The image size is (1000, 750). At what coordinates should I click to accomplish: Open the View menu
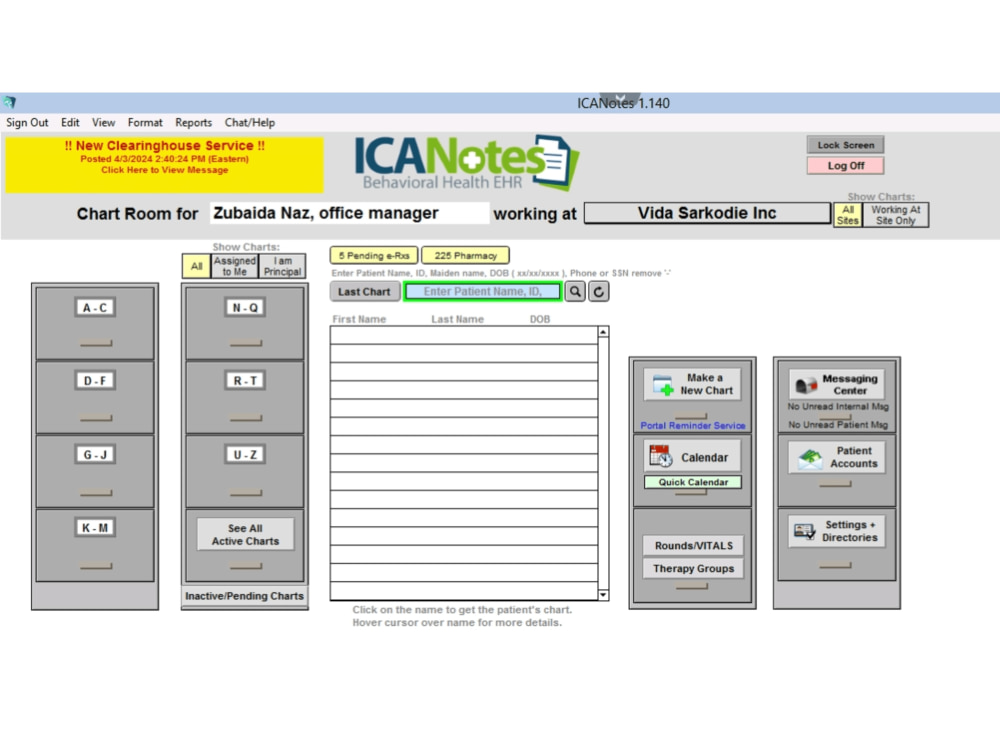[x=103, y=122]
